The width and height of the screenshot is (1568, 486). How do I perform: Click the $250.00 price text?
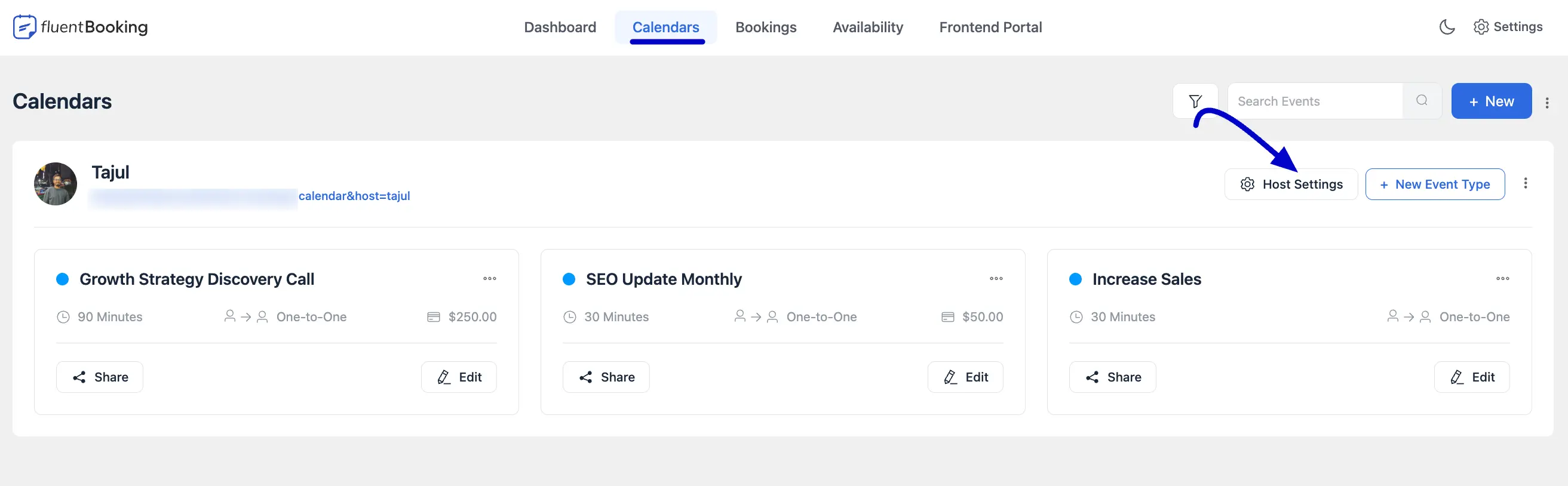(472, 317)
